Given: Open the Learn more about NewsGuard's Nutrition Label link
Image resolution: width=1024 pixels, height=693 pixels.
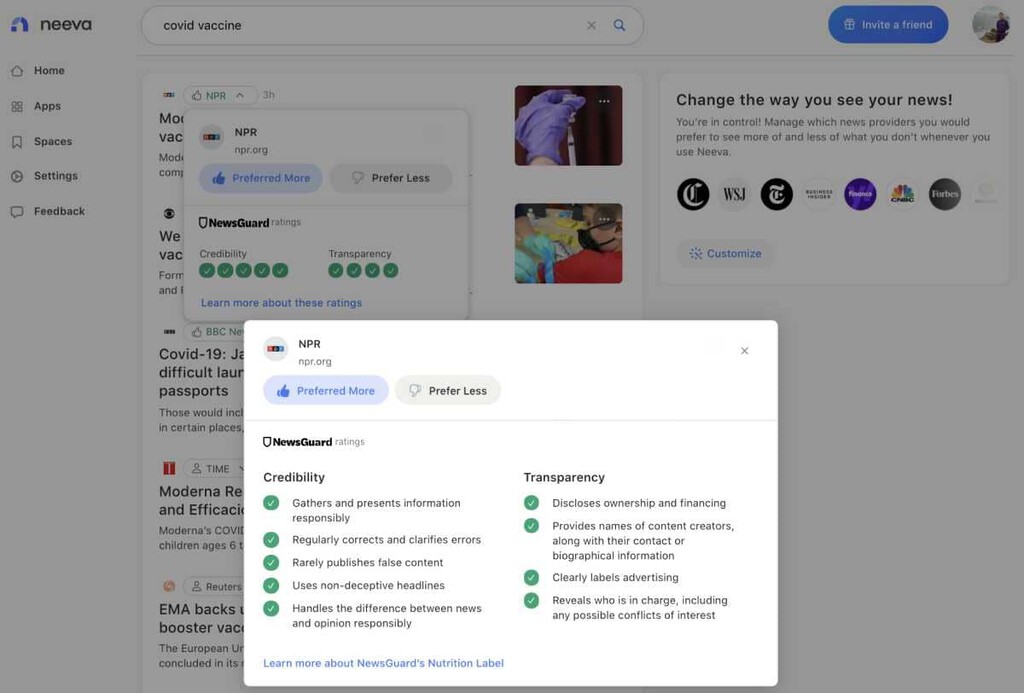Looking at the screenshot, I should click(383, 662).
